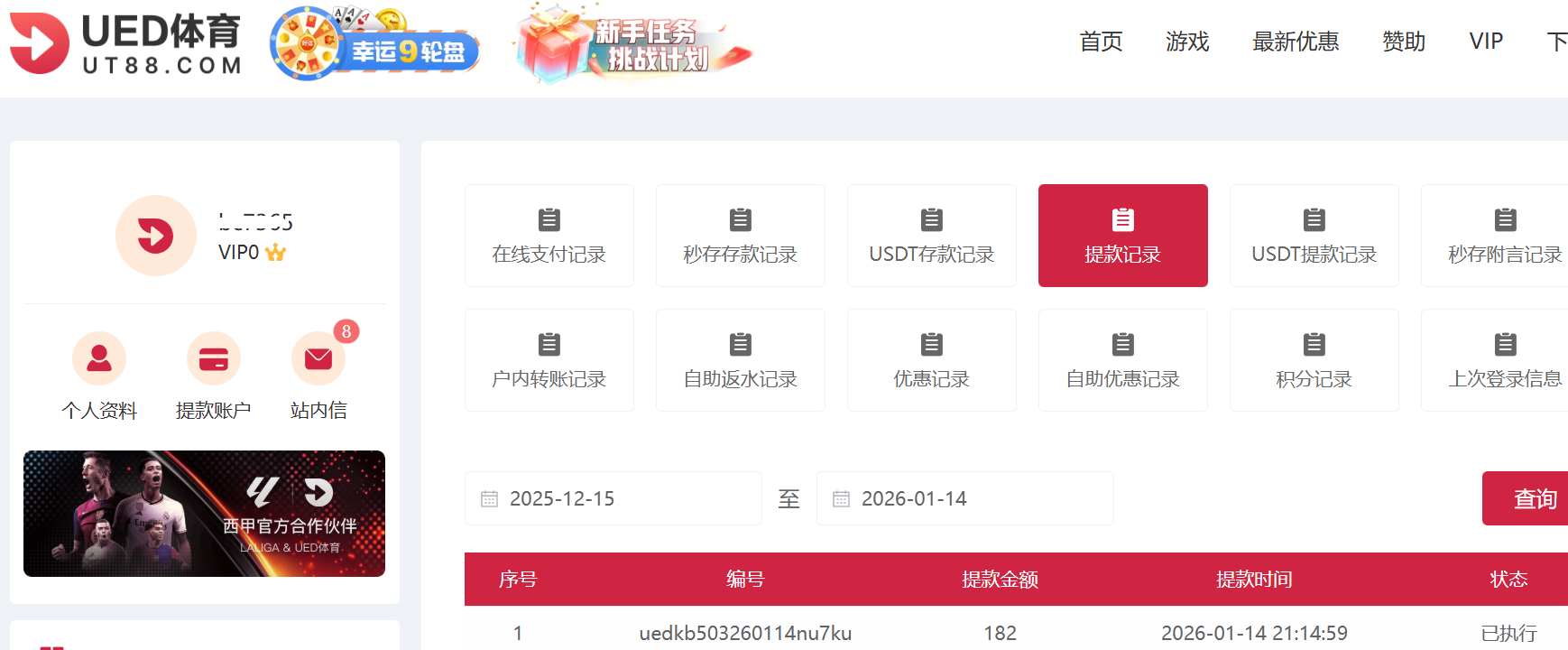Open 个人资料 profile icon

99,358
